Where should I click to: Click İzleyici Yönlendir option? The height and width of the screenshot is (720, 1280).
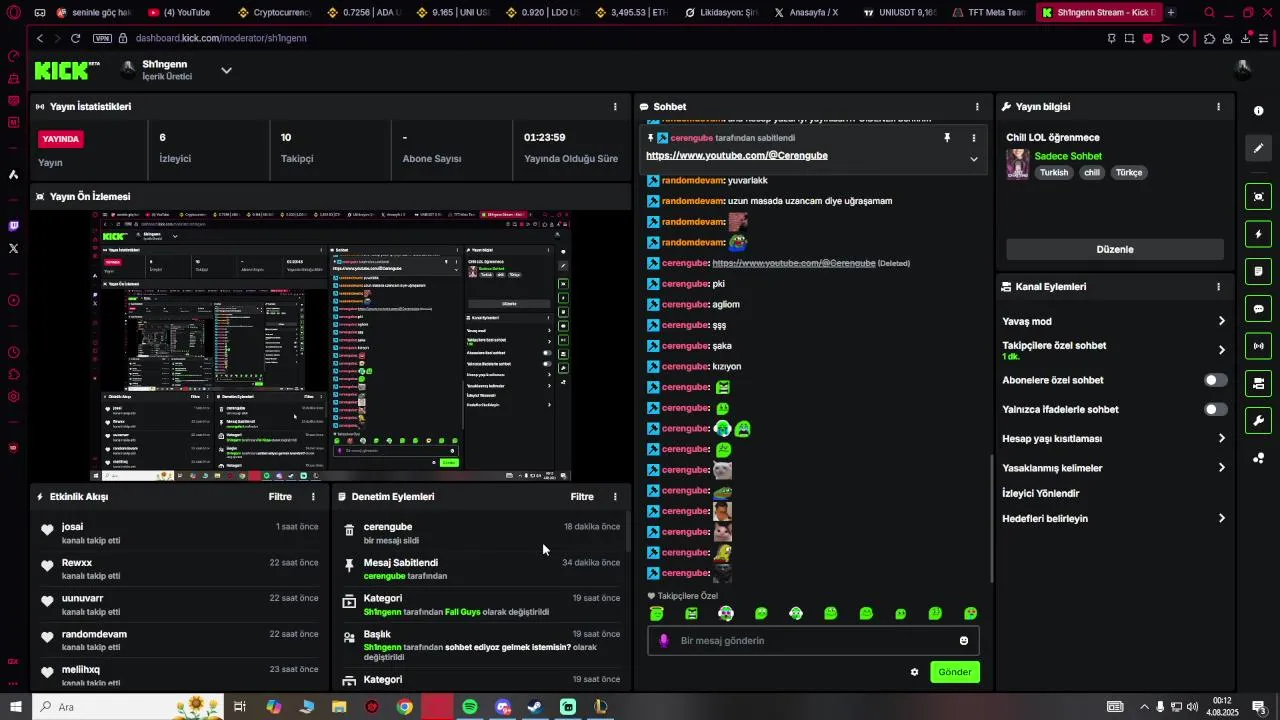[x=1040, y=493]
